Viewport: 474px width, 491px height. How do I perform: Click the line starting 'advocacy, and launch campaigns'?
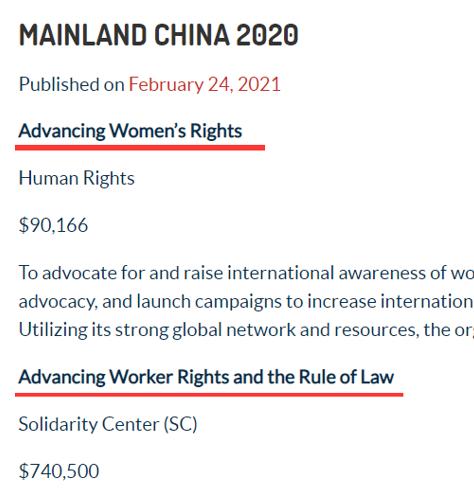click(x=246, y=302)
